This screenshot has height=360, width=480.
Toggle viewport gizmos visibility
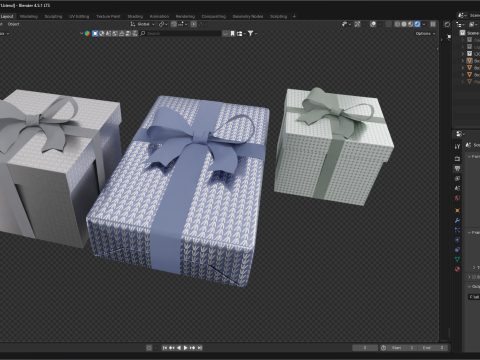(x=357, y=24)
